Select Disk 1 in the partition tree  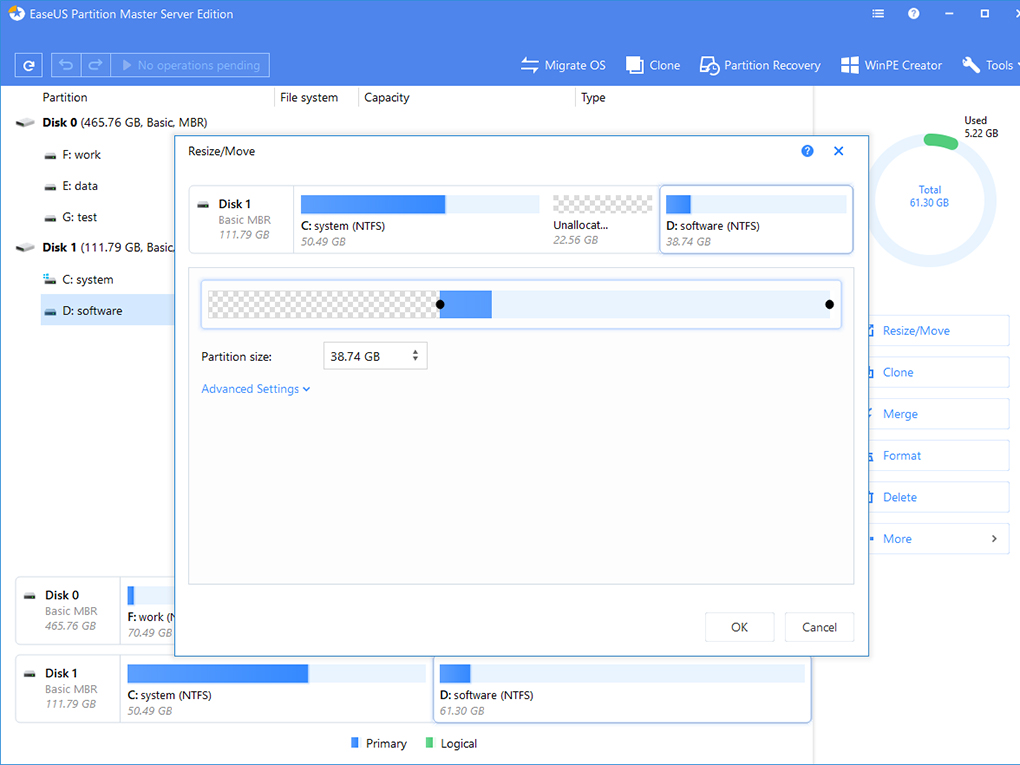(108, 247)
